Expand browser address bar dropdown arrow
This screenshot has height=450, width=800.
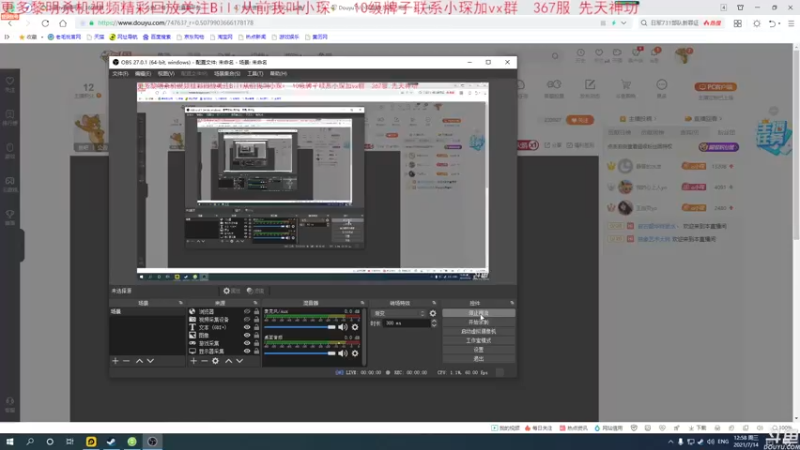pyautogui.click(x=623, y=23)
